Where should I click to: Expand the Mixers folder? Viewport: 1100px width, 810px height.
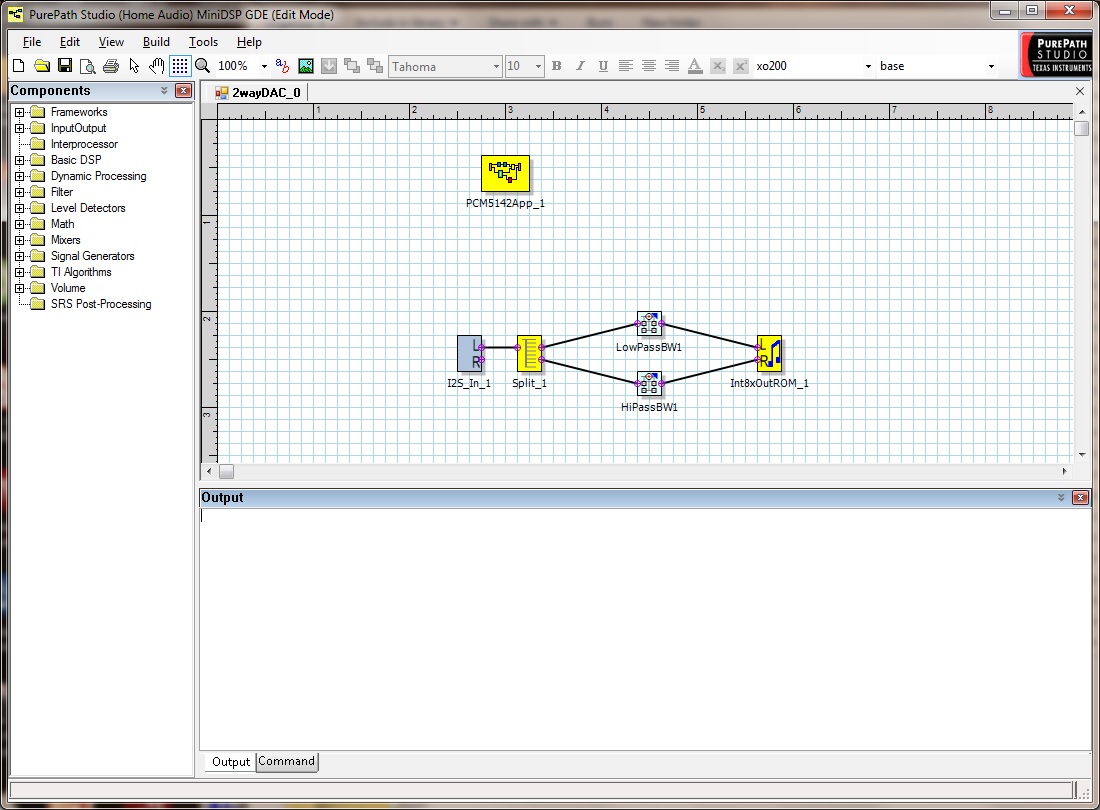point(20,240)
